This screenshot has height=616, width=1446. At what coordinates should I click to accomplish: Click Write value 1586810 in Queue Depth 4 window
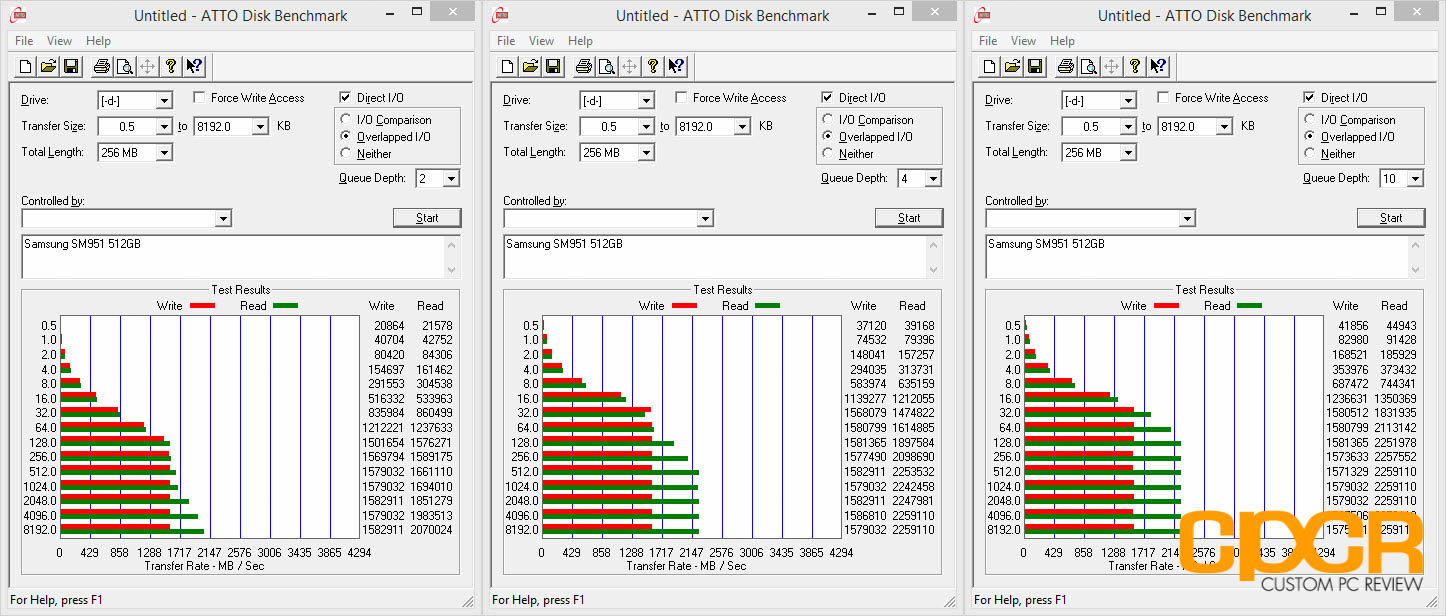pyautogui.click(x=865, y=516)
